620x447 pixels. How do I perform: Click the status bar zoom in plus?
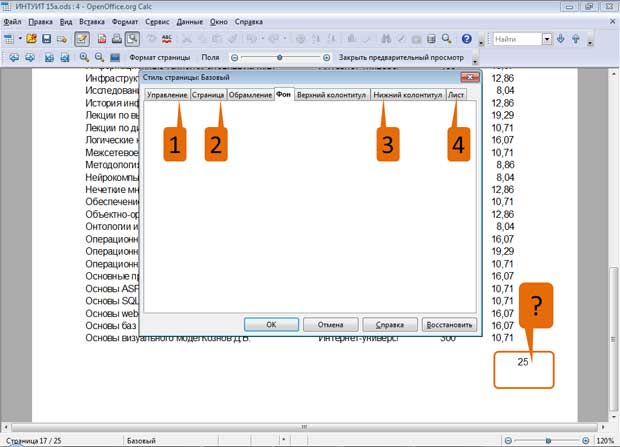coord(586,441)
